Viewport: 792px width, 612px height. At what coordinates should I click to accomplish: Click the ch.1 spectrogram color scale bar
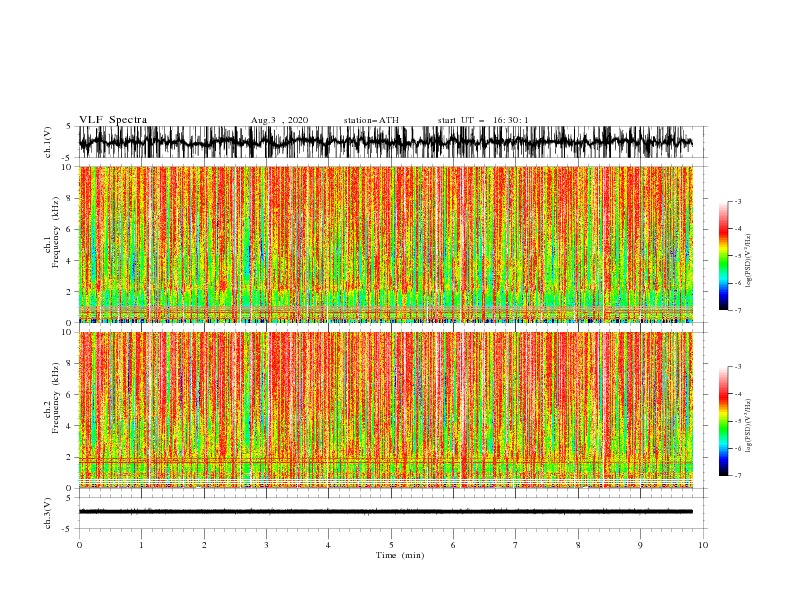[x=723, y=256]
